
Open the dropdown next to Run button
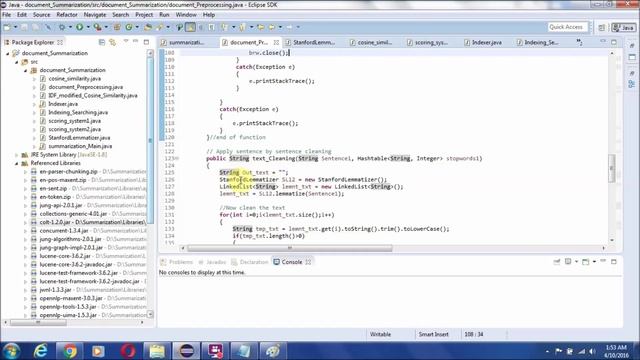pyautogui.click(x=88, y=27)
